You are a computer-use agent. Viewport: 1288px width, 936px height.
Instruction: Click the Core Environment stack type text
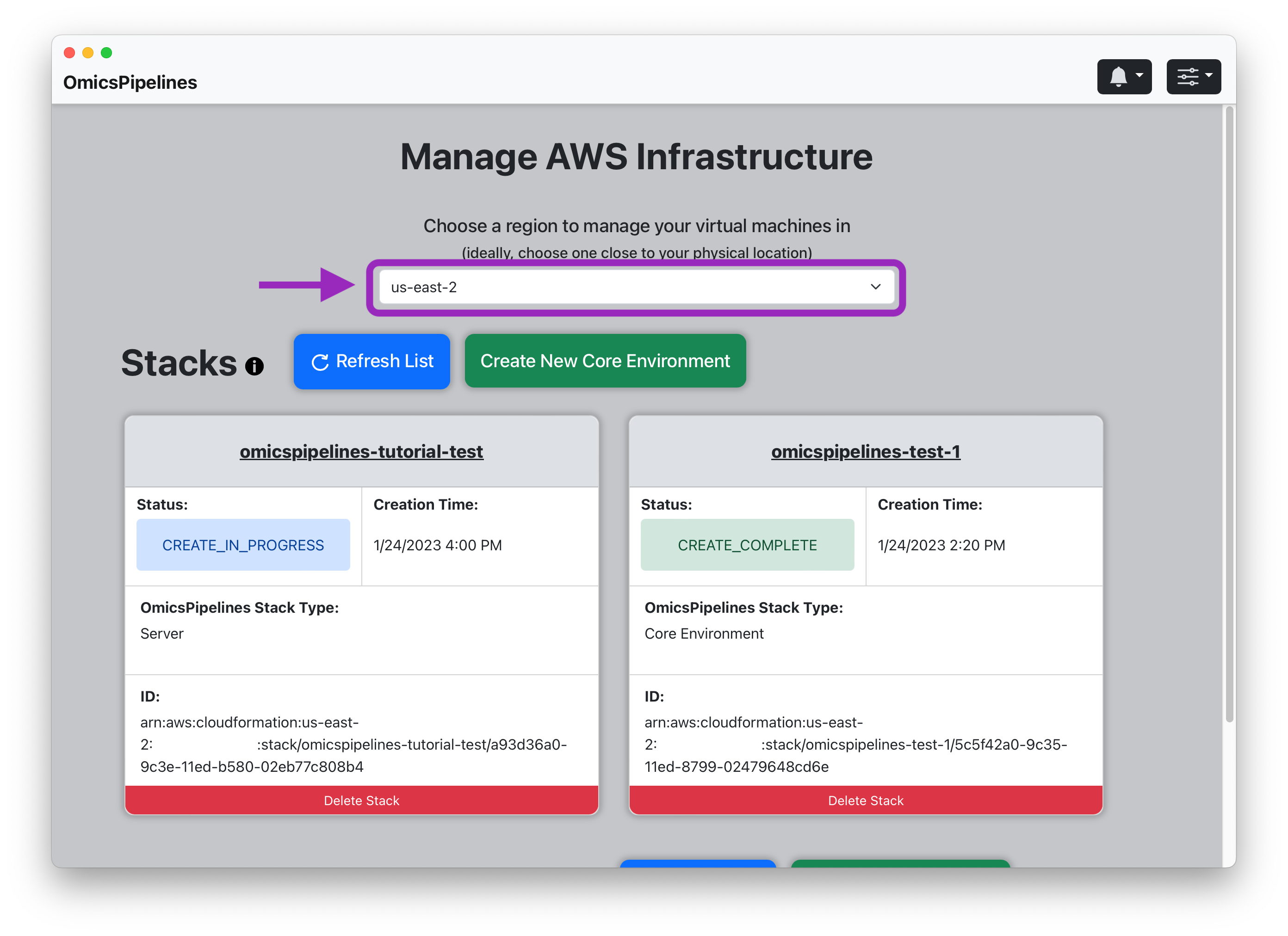[704, 634]
